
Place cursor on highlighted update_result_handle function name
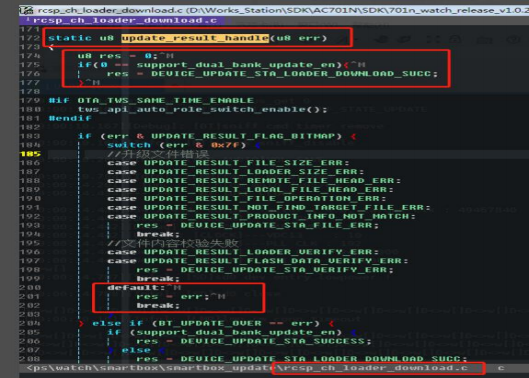point(195,38)
